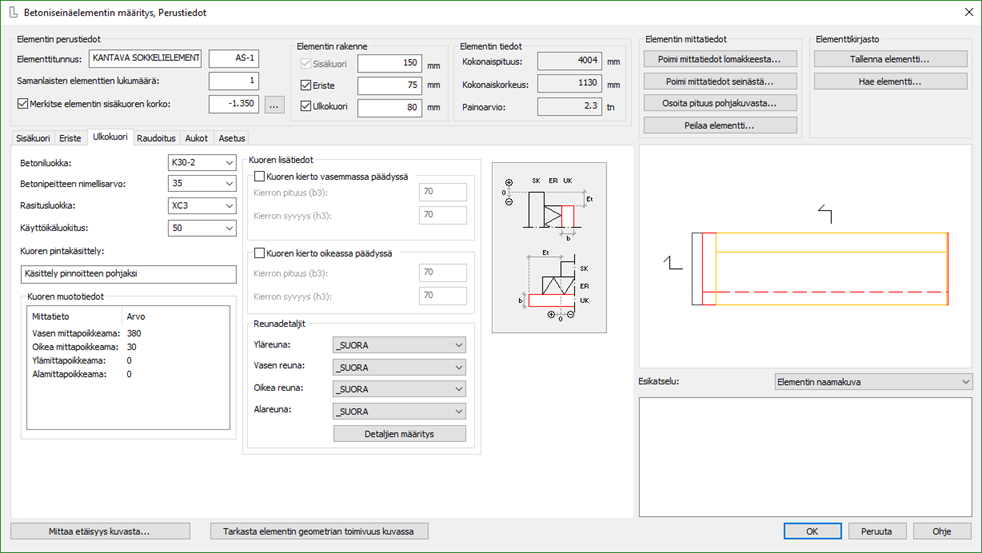Click the Kuoren pintakäsittely text field
The image size is (982, 553).
click(x=128, y=274)
